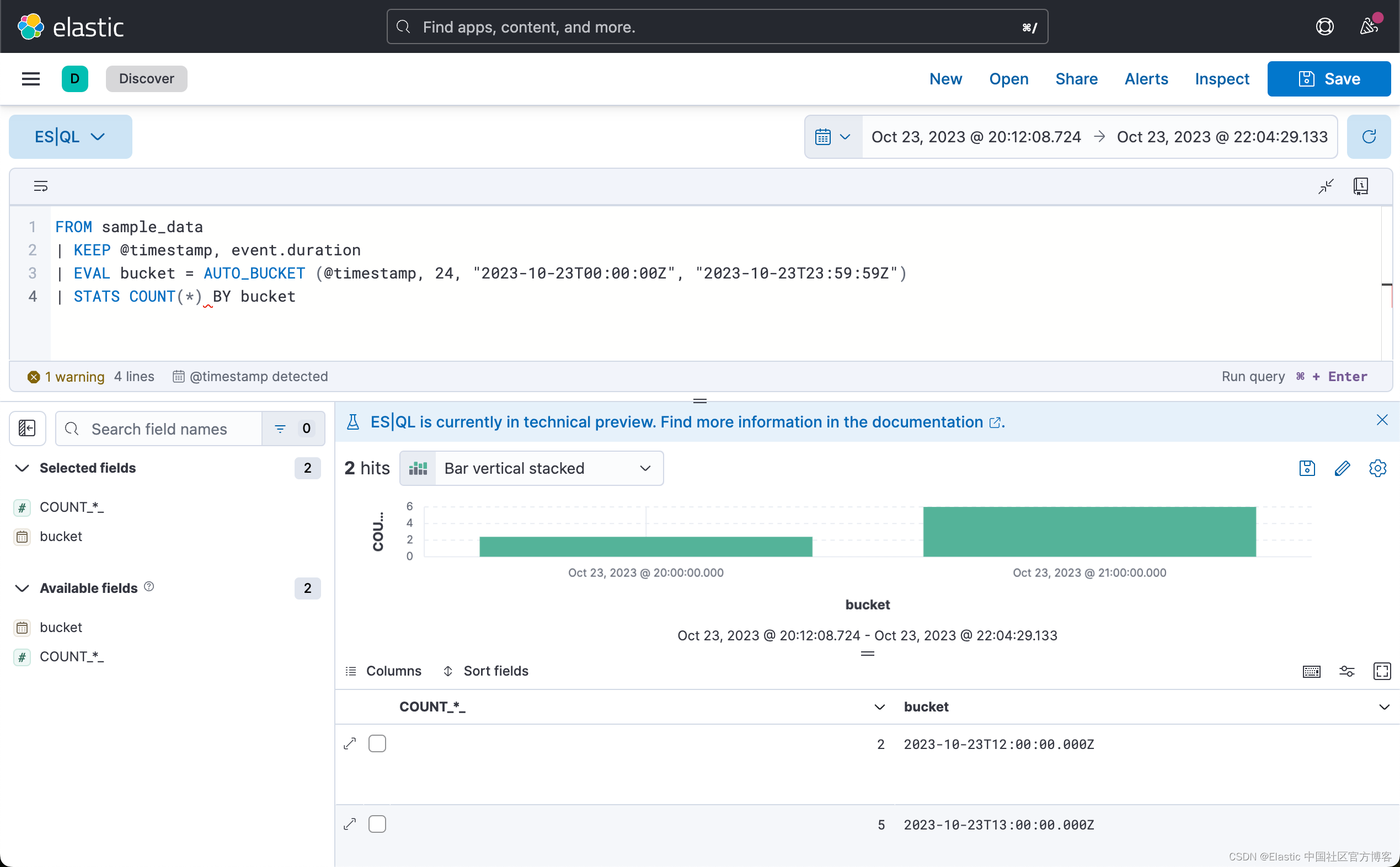Image resolution: width=1400 pixels, height=867 pixels.
Task: Hide the fields sidebar
Action: (x=27, y=429)
